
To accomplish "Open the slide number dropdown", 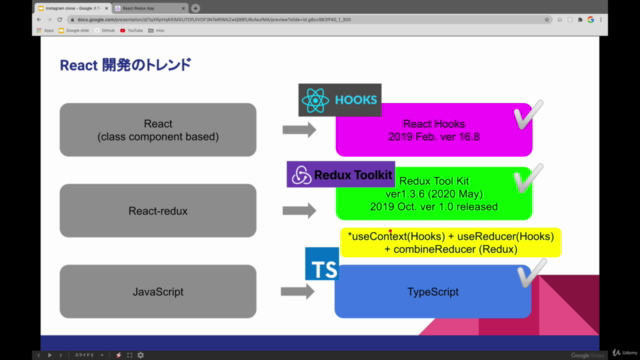I will click(x=89, y=355).
